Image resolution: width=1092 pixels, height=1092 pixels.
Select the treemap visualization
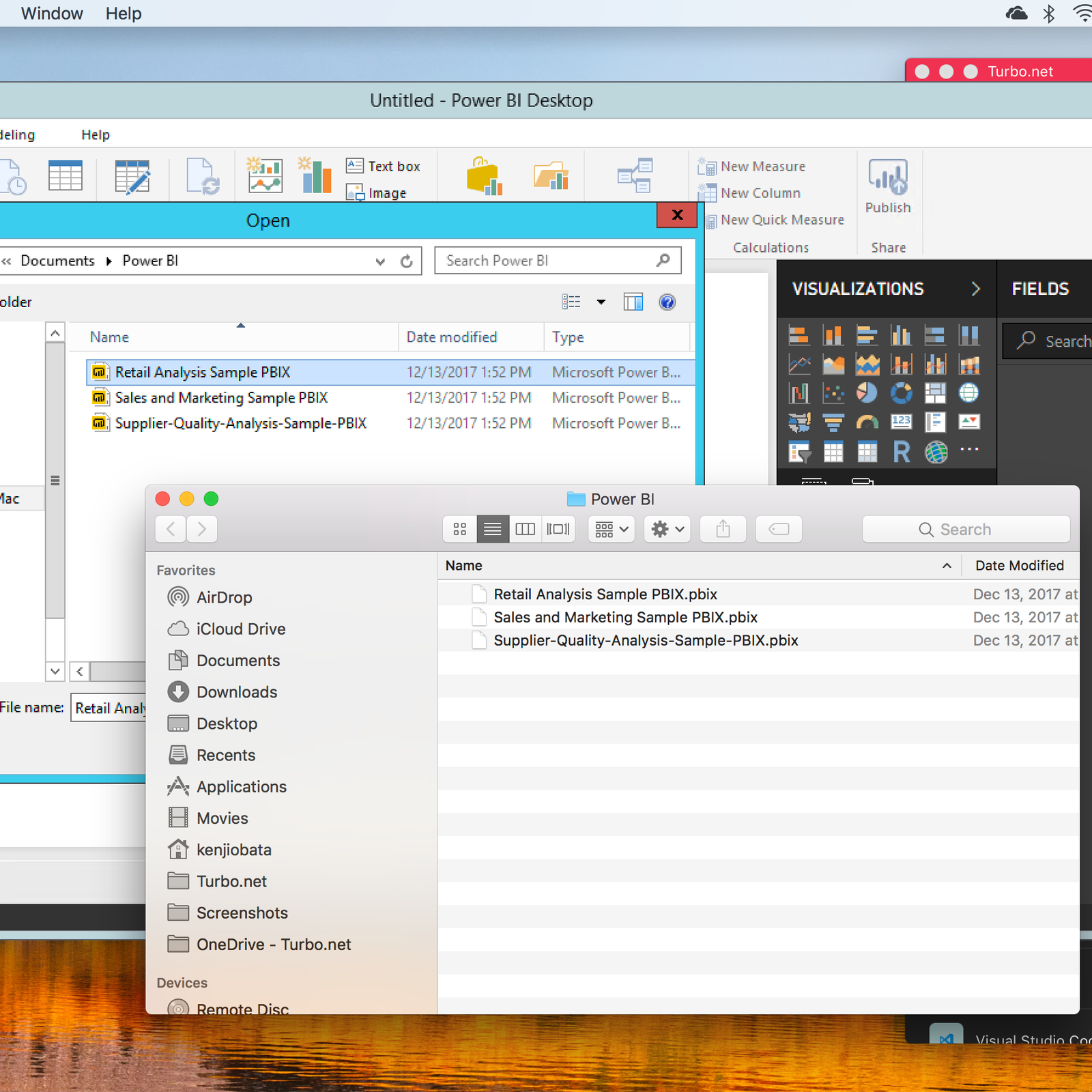click(935, 393)
